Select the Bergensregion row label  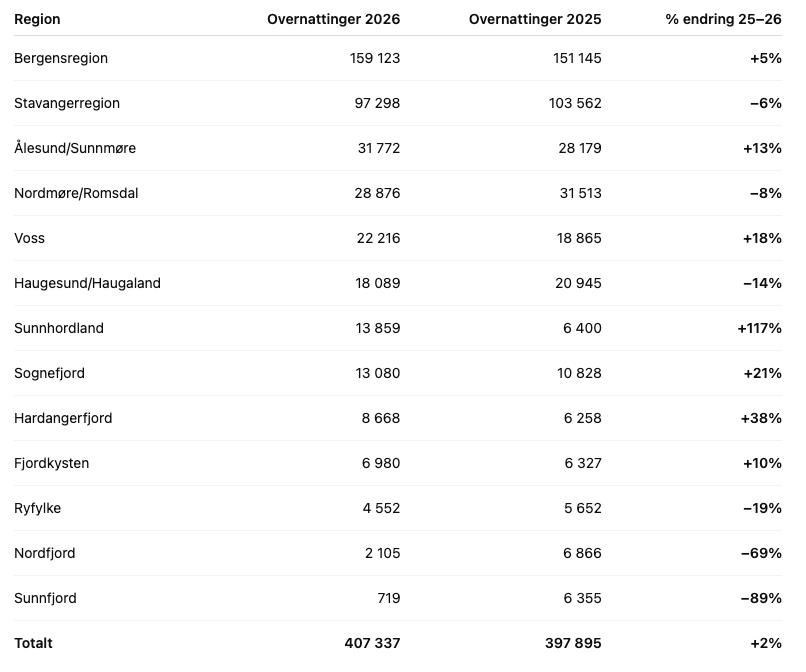point(61,58)
